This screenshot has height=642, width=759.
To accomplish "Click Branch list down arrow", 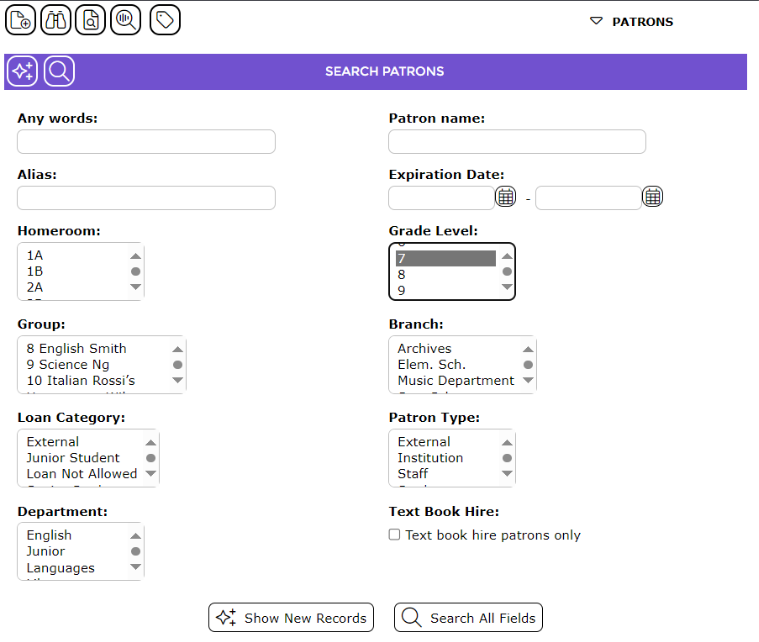I will 528,380.
